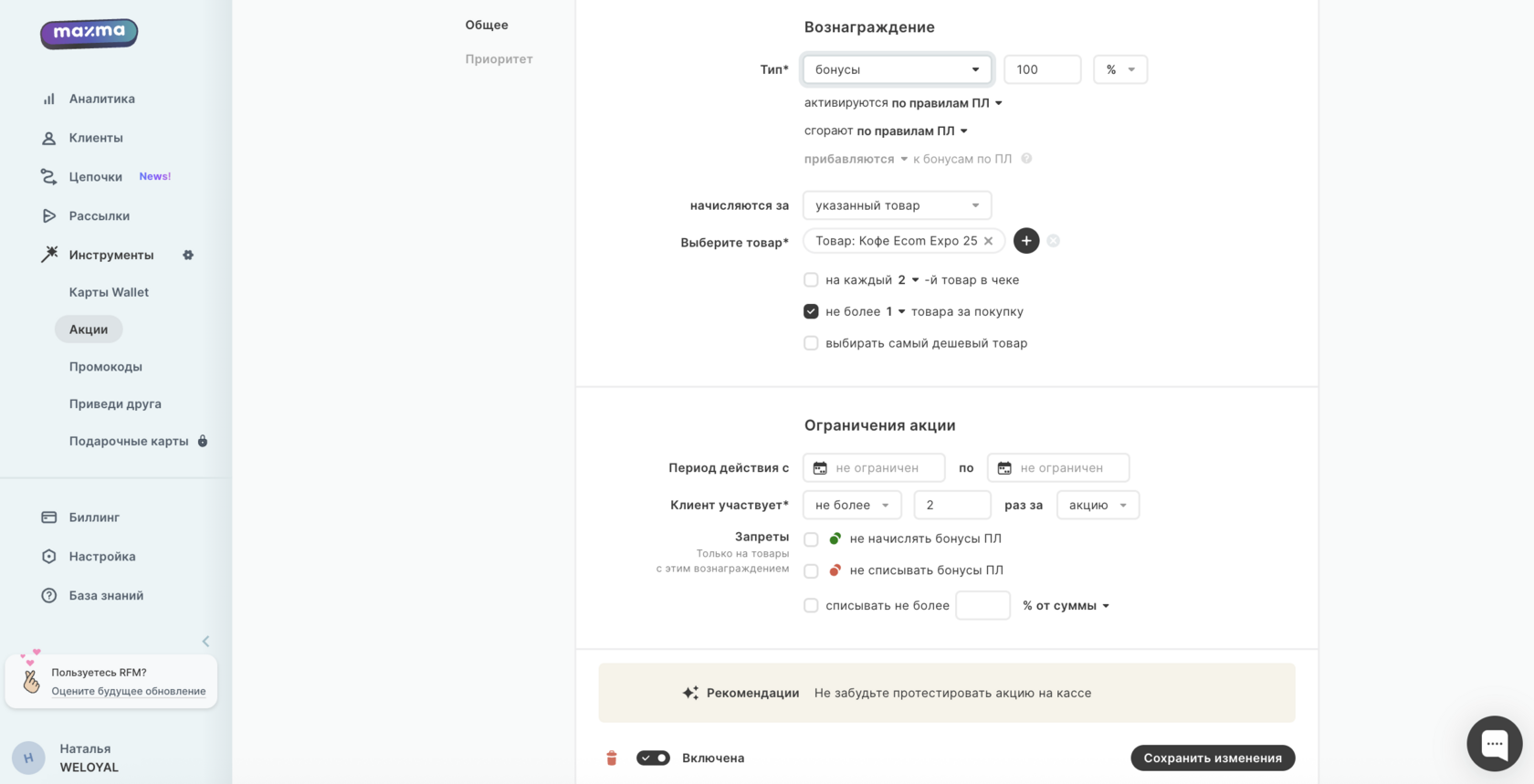
Task: Go to Промокоды in the sidebar
Action: tap(106, 367)
